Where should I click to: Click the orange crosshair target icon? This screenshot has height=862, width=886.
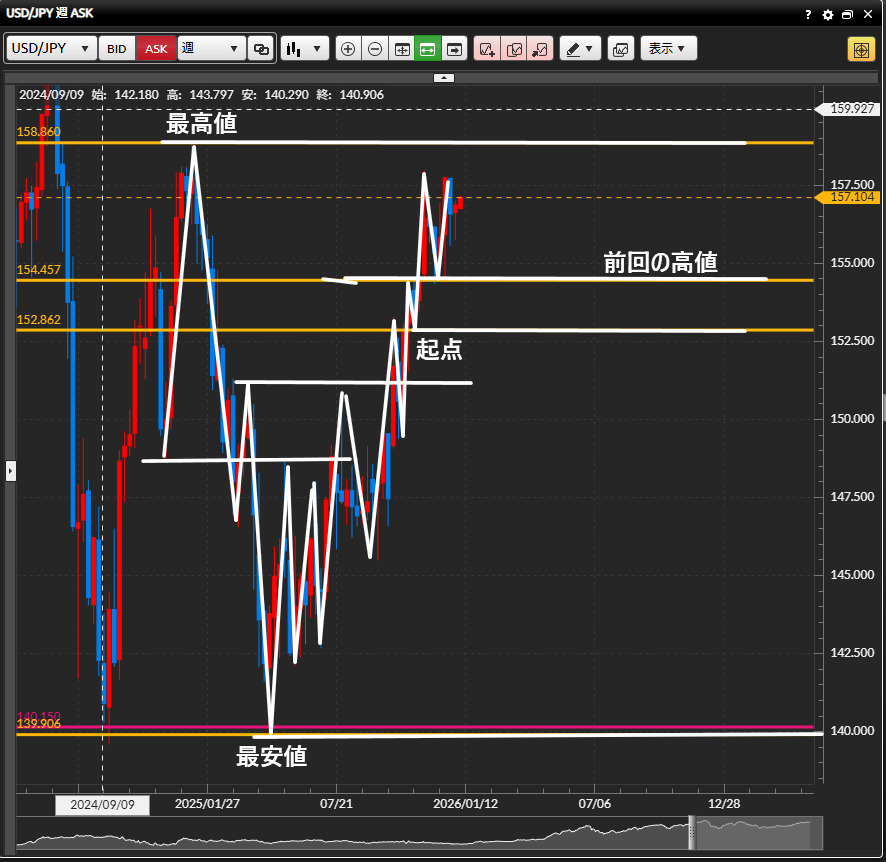click(860, 49)
